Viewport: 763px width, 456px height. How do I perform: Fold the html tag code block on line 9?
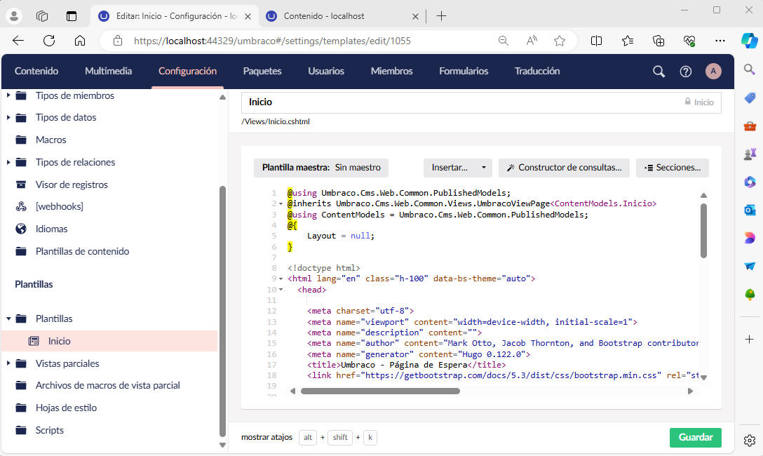[x=281, y=279]
